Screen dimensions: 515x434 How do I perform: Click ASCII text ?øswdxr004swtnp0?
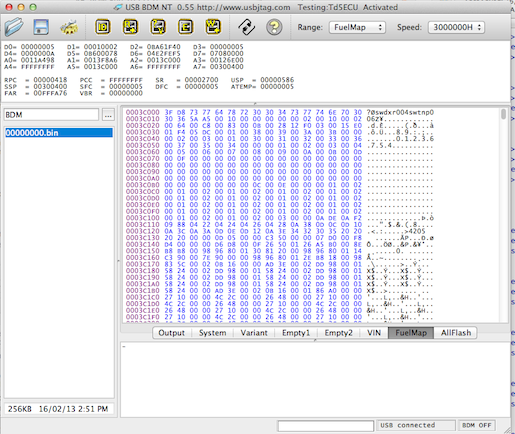coord(400,112)
